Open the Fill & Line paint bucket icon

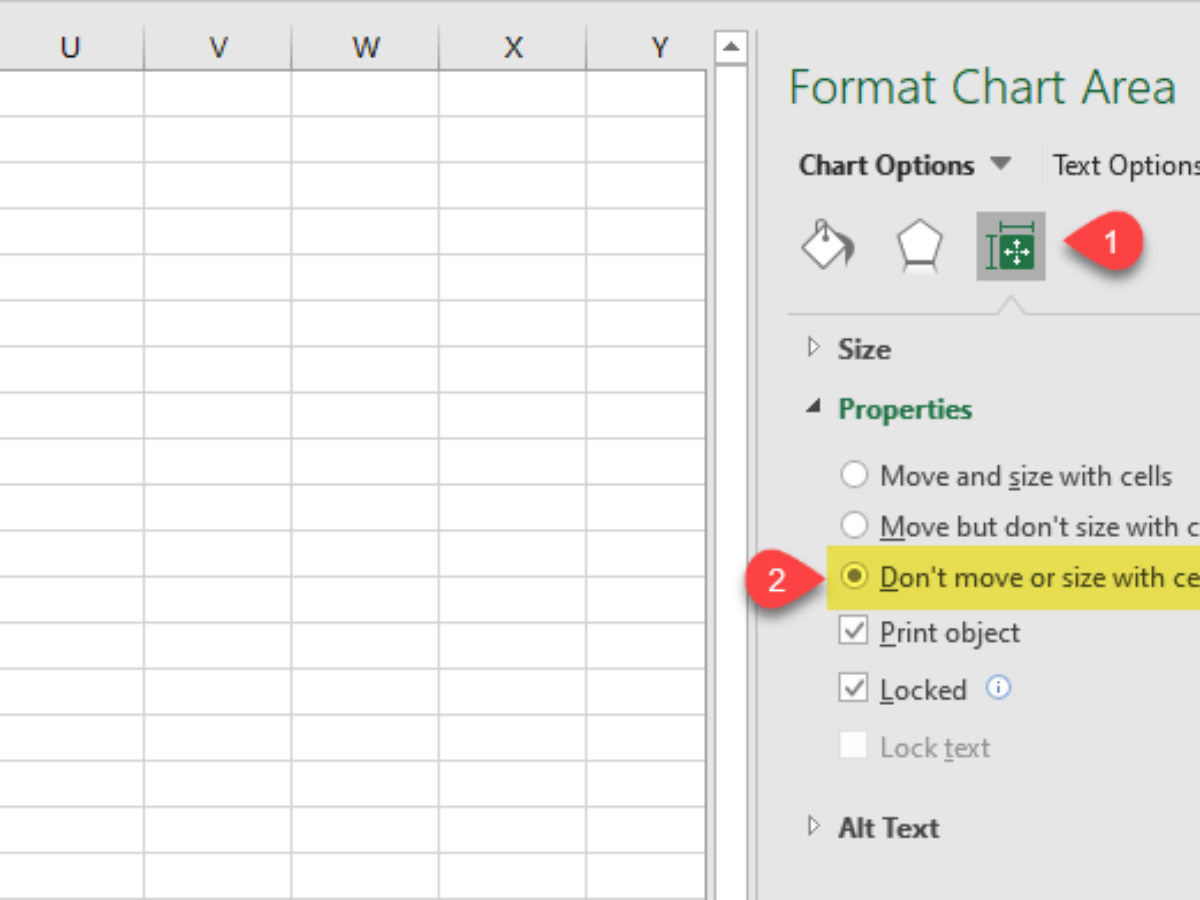pyautogui.click(x=827, y=246)
